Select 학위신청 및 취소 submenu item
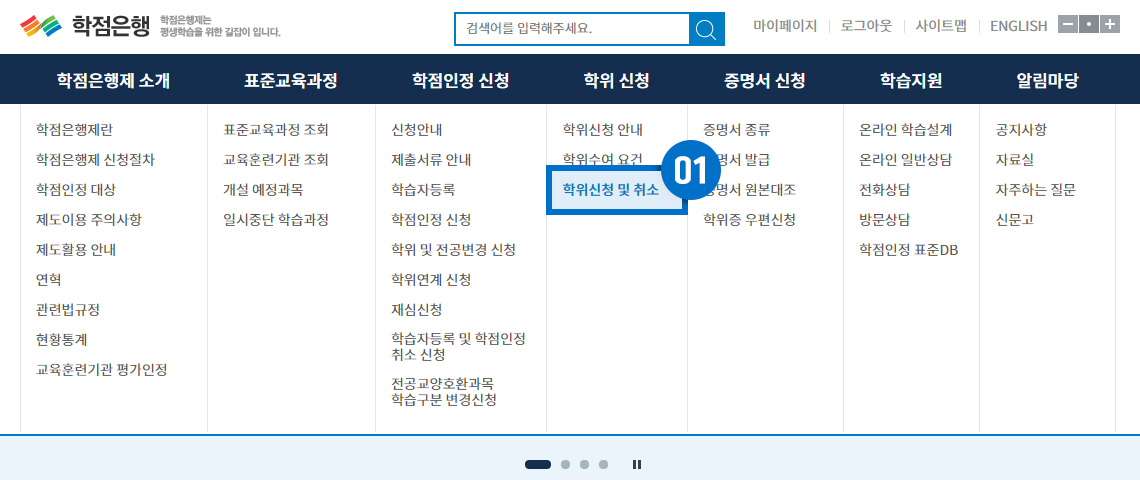Viewport: 1140px width, 480px height. 610,190
